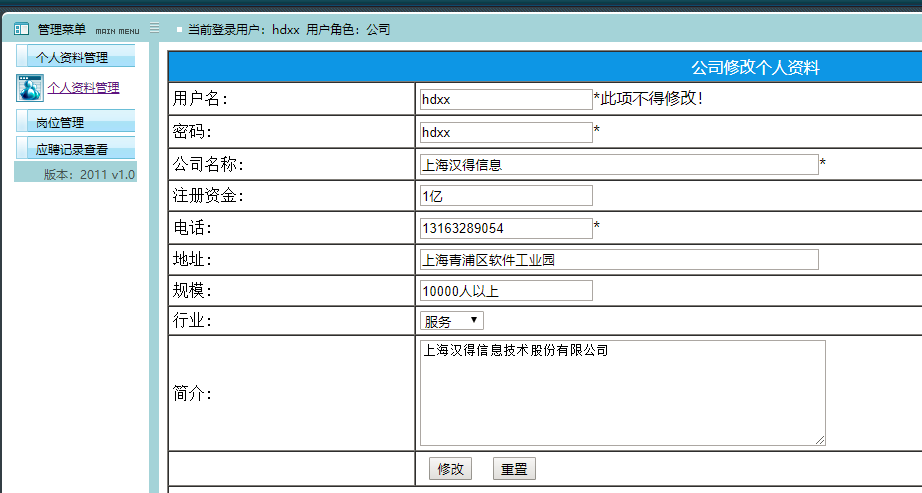Click the 当前登录用户：hdxx text
The image size is (922, 493).
(x=244, y=29)
